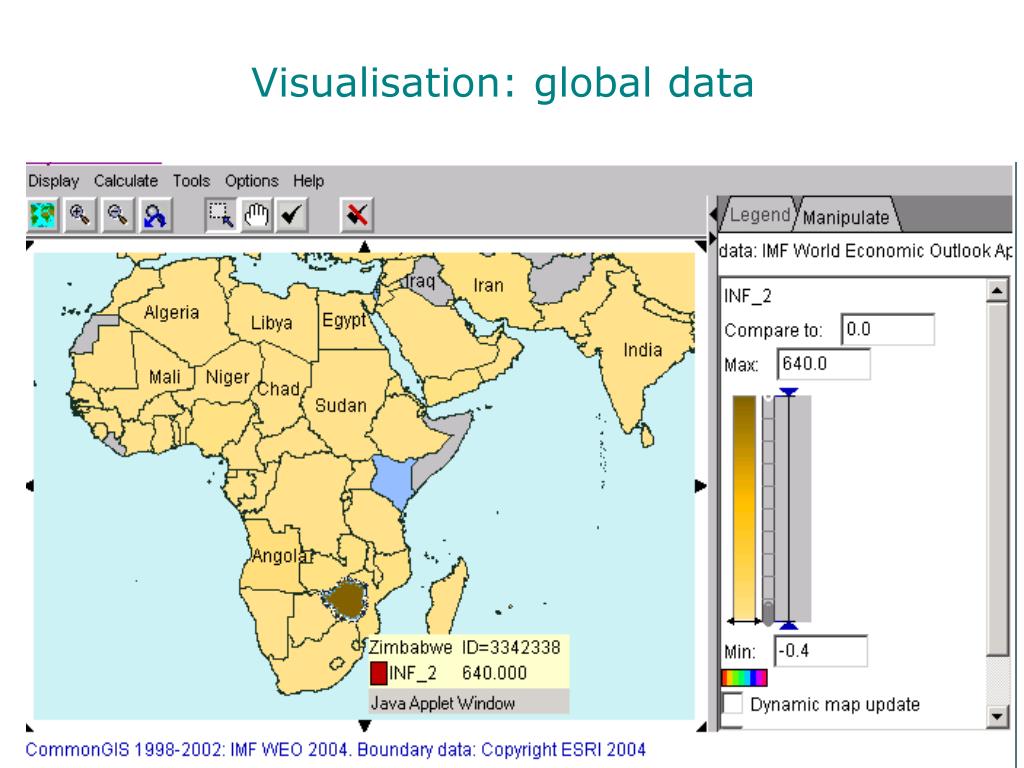1024x768 pixels.
Task: Click the dark brown Zimbabwe region
Action: coord(345,600)
